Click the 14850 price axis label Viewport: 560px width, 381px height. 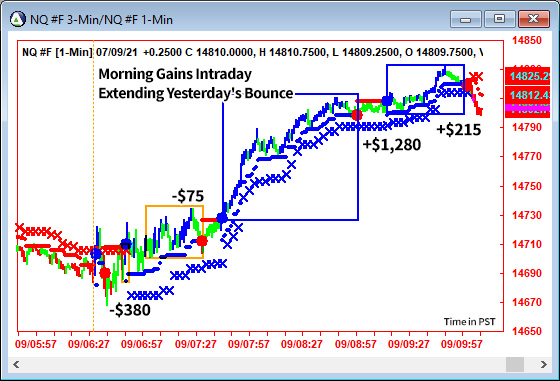pos(527,40)
